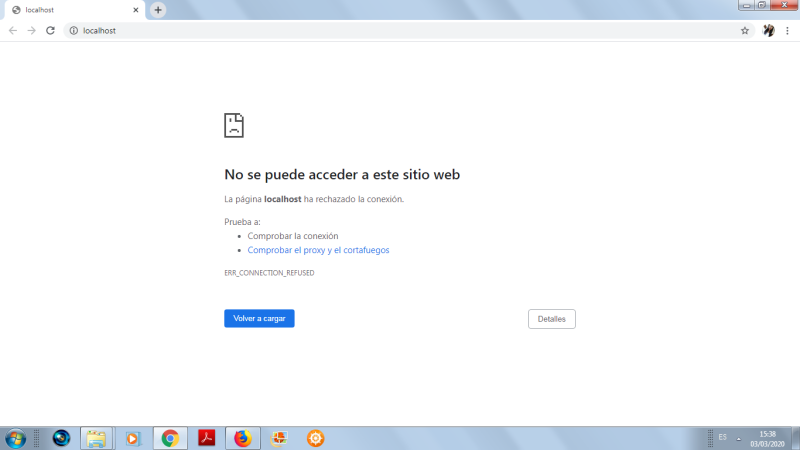Open the orange gear app in taskbar
The width and height of the screenshot is (800, 450).
tap(315, 438)
